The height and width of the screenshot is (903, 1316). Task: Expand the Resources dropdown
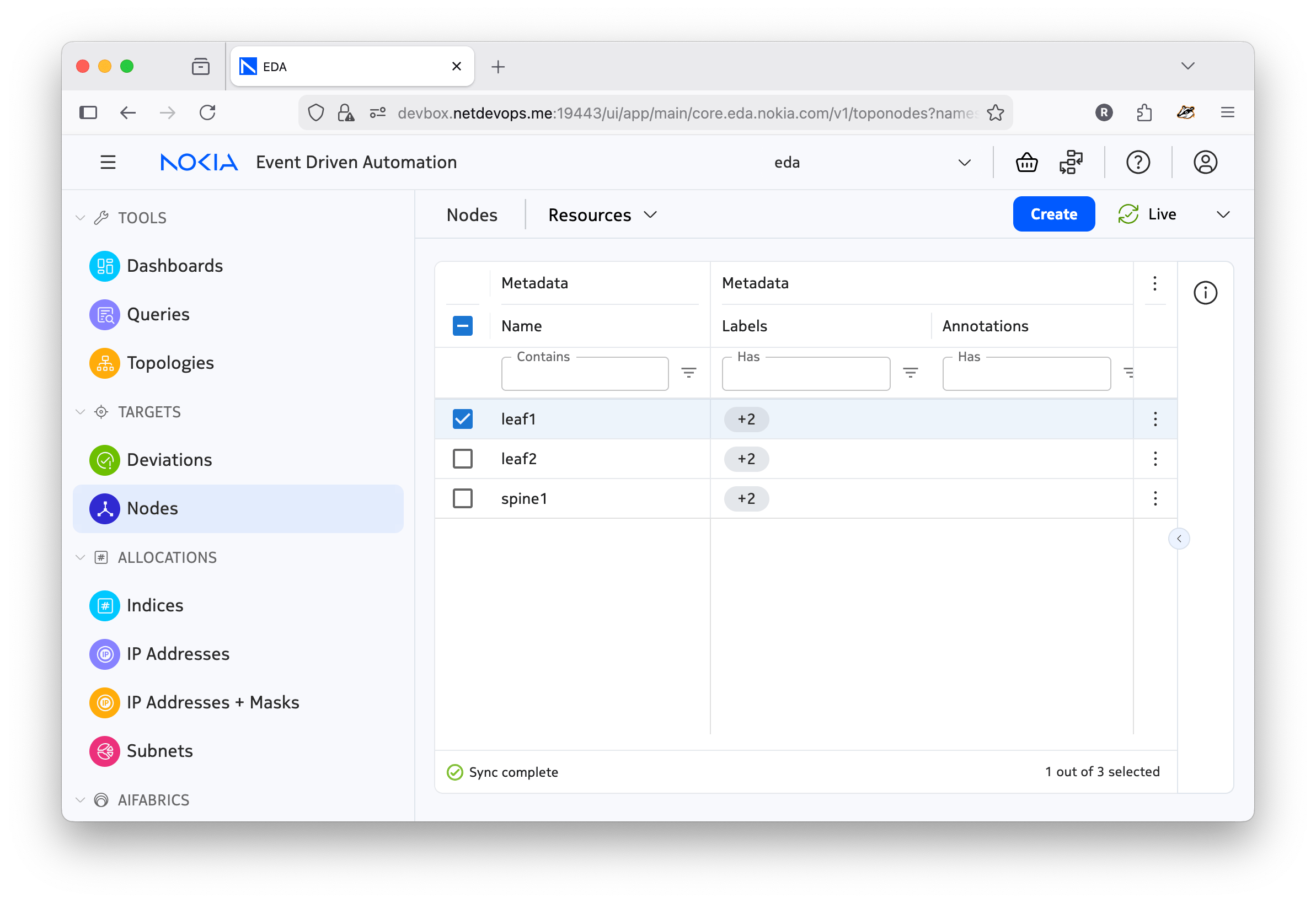(602, 215)
